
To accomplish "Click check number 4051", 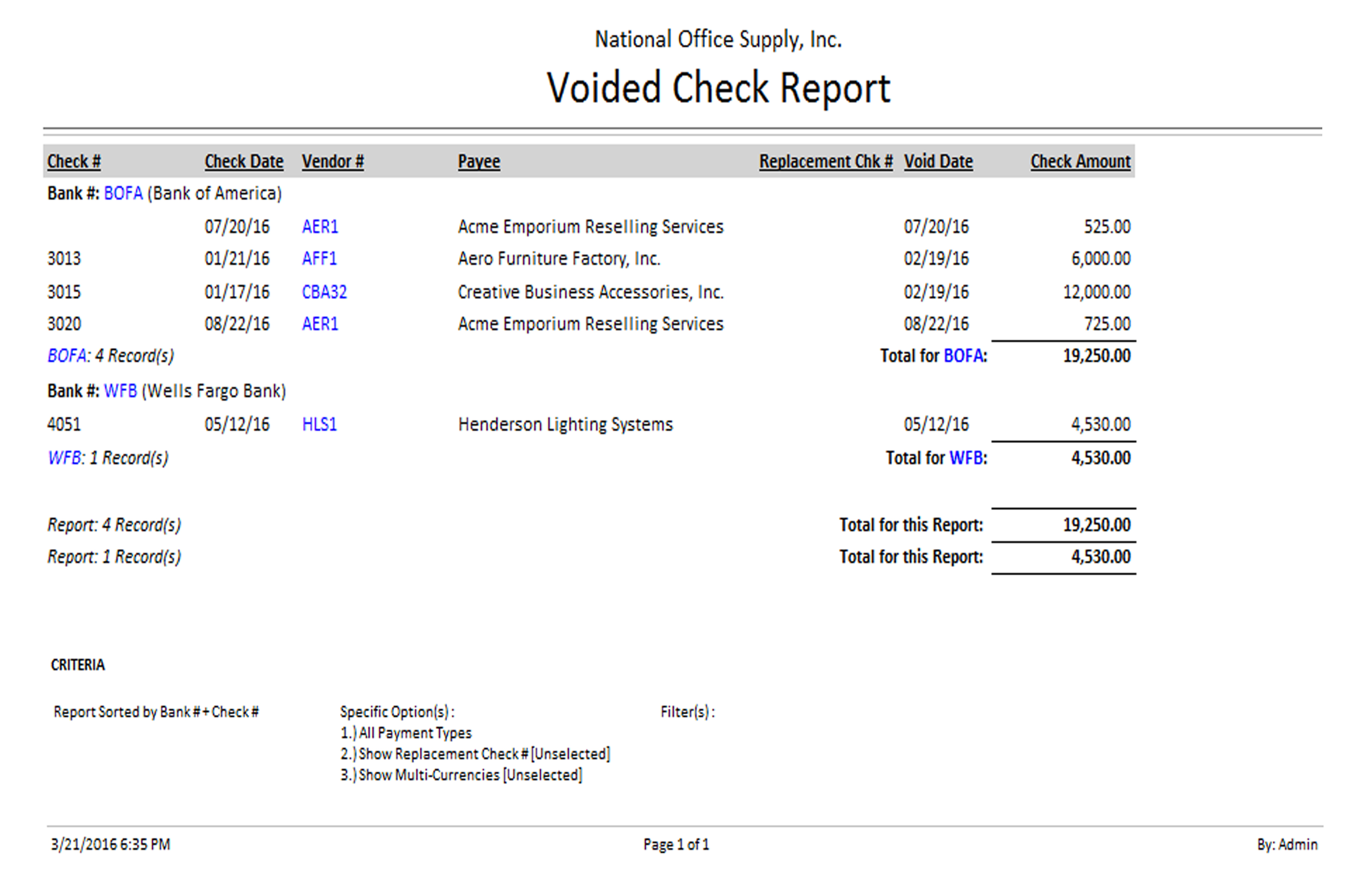I will (64, 424).
